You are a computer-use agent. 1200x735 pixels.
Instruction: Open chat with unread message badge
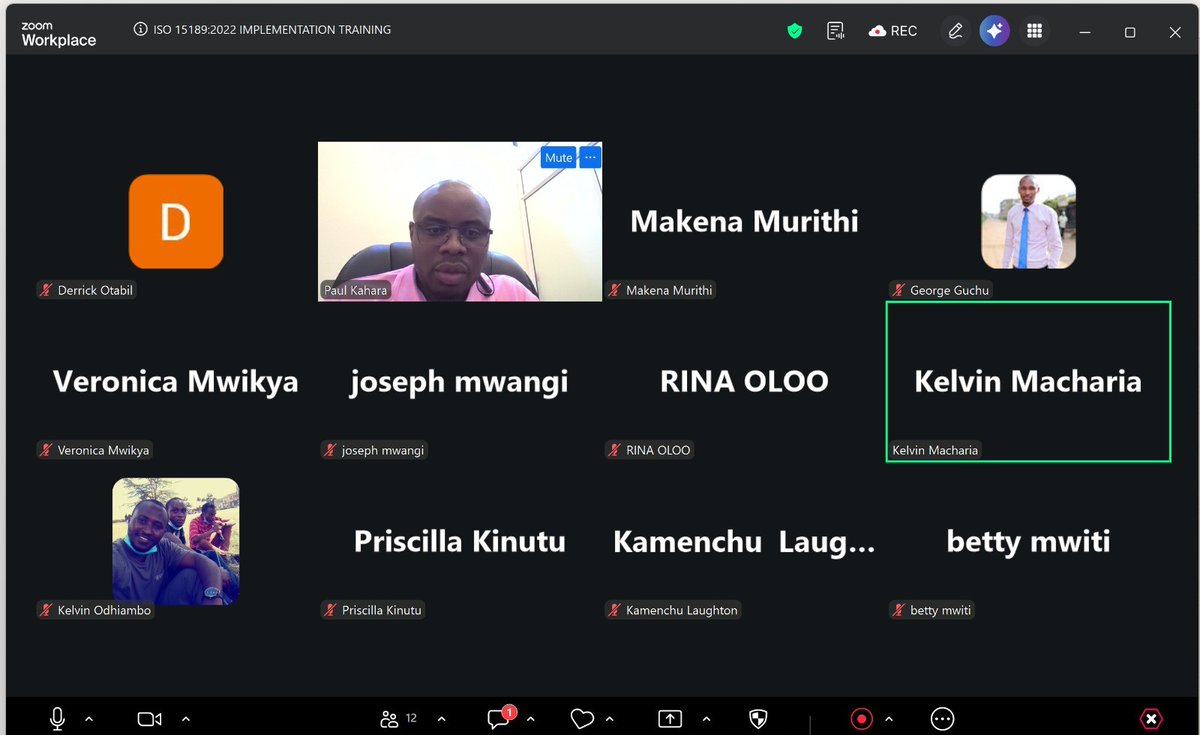point(499,717)
